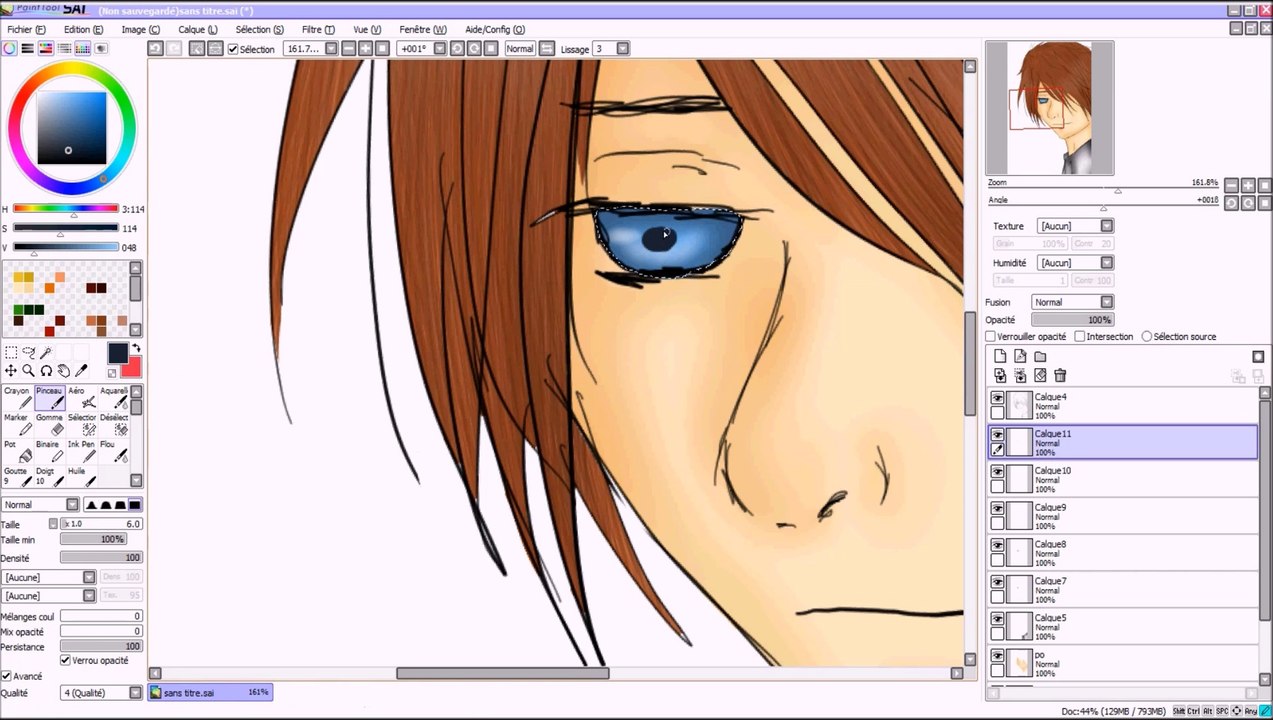Select the Flou blur tool

tap(114, 451)
